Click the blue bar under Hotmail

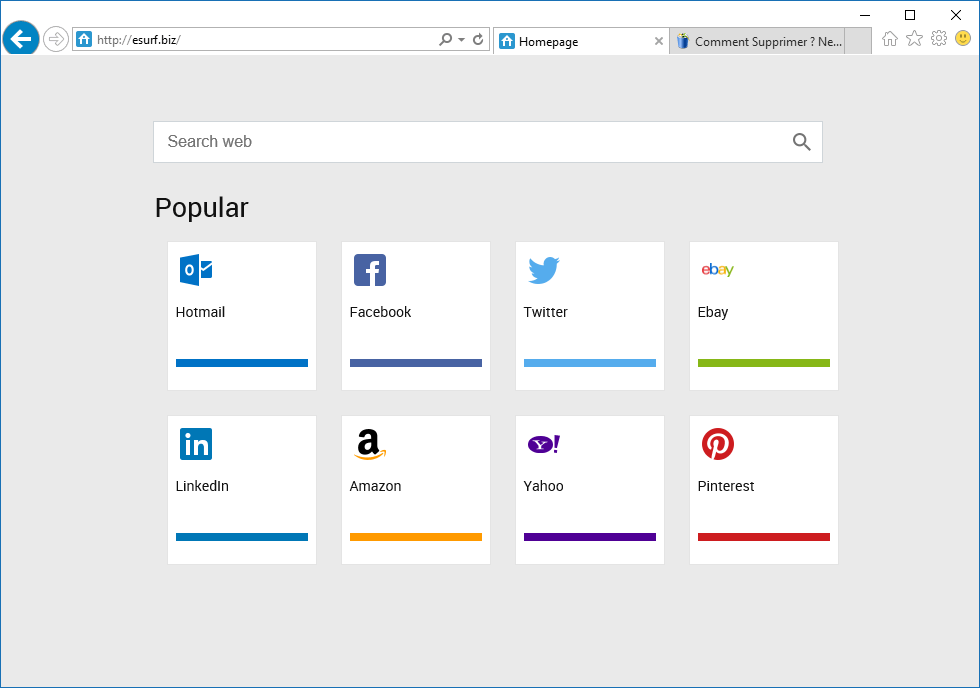pos(242,363)
